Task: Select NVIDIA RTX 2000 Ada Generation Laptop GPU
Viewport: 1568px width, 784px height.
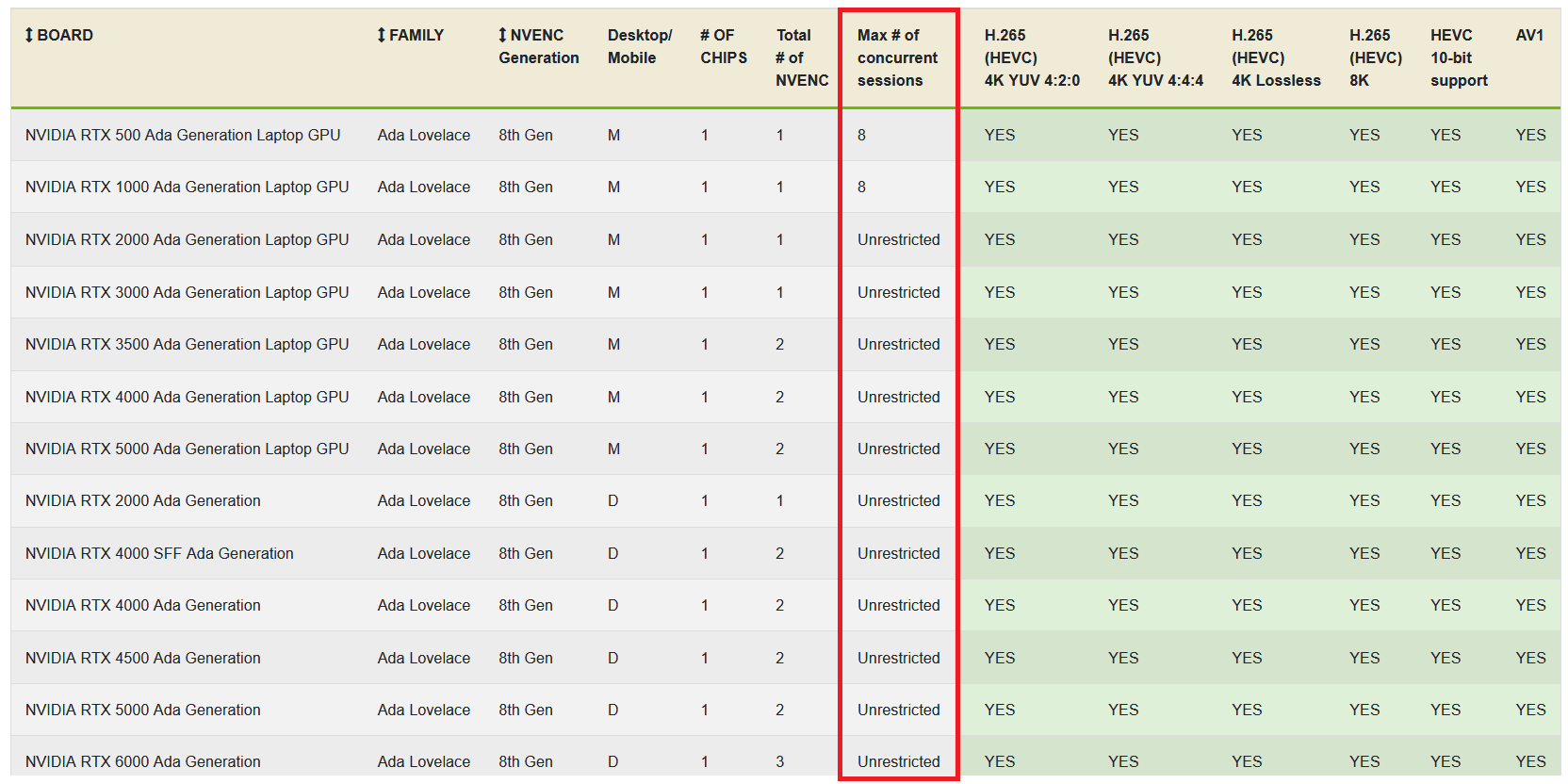Action: 187,239
